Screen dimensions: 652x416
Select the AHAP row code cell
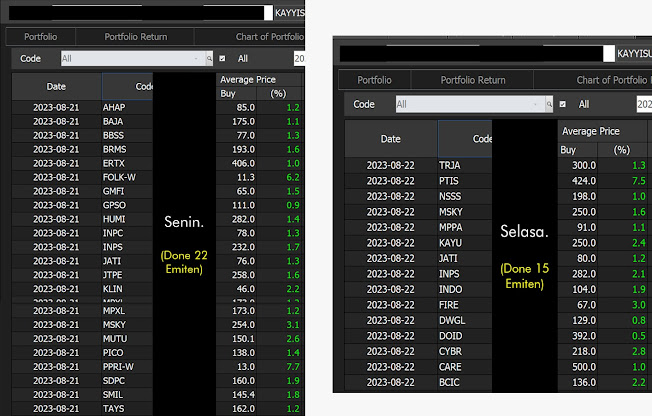(127, 107)
